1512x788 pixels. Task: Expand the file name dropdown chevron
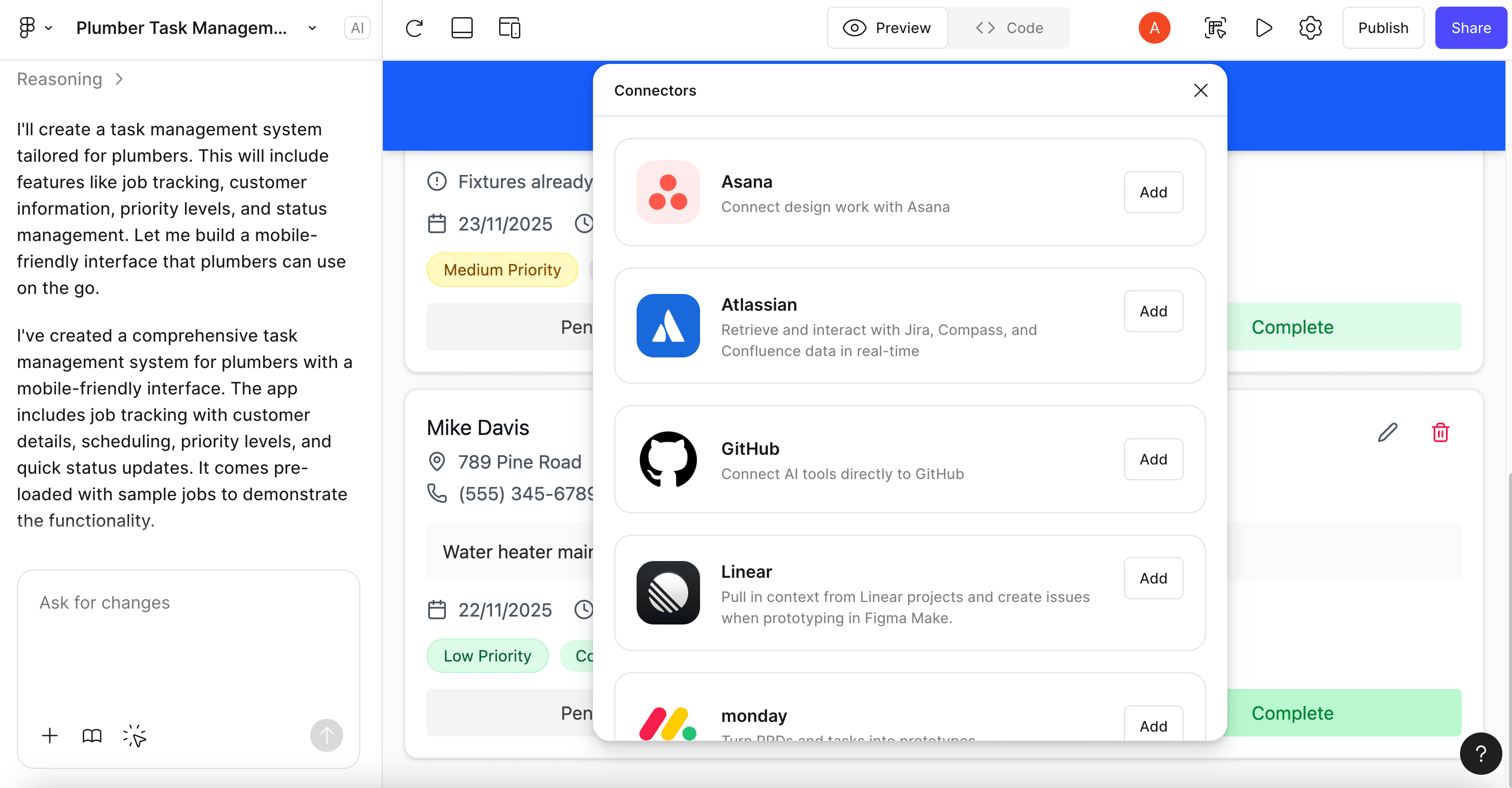coord(312,28)
